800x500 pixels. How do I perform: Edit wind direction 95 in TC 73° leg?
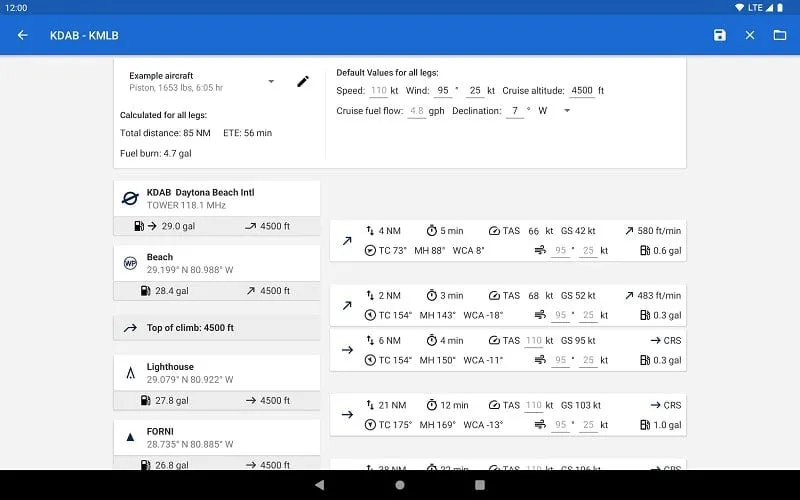tap(561, 251)
